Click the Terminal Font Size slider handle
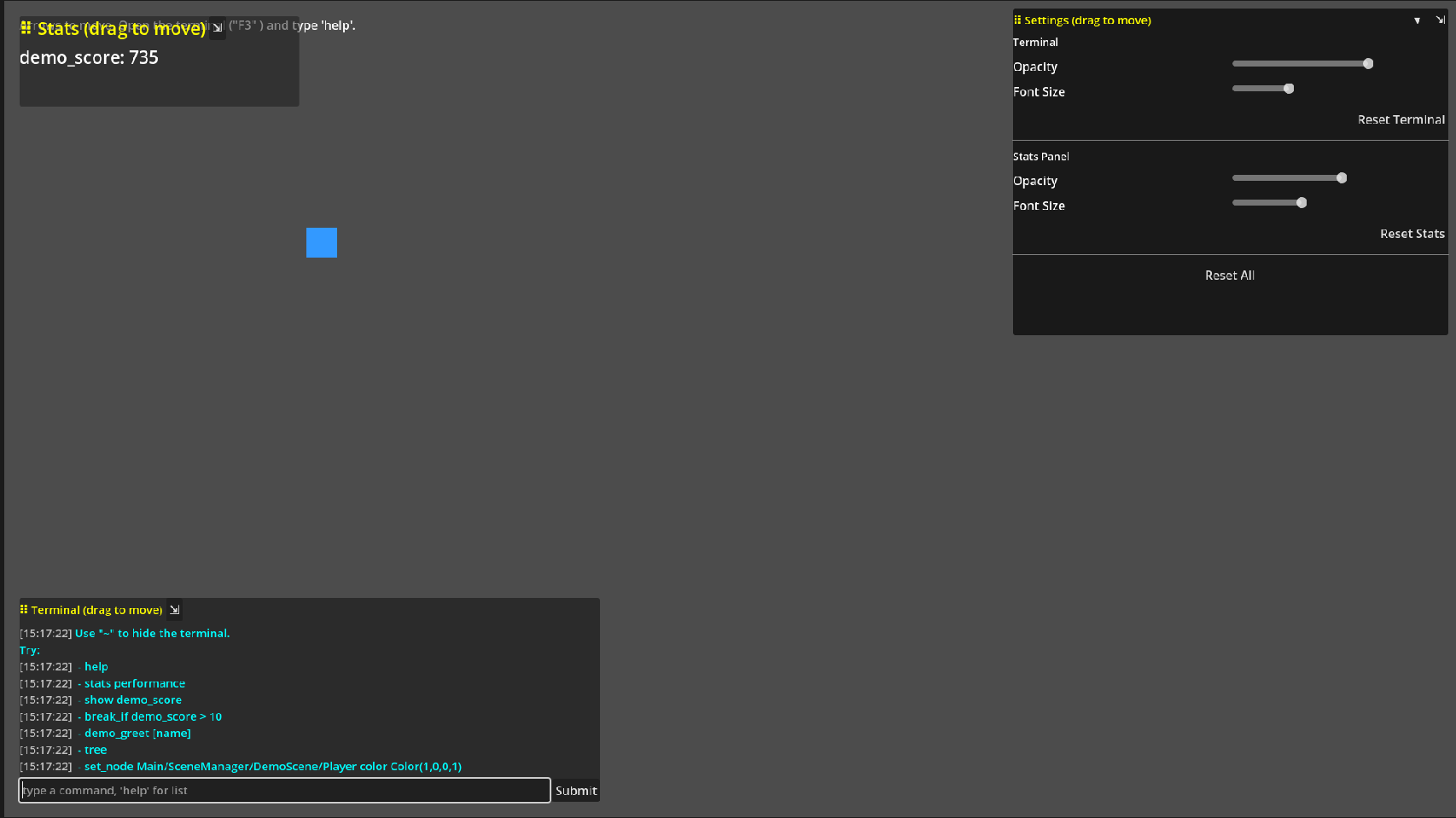 1289,89
